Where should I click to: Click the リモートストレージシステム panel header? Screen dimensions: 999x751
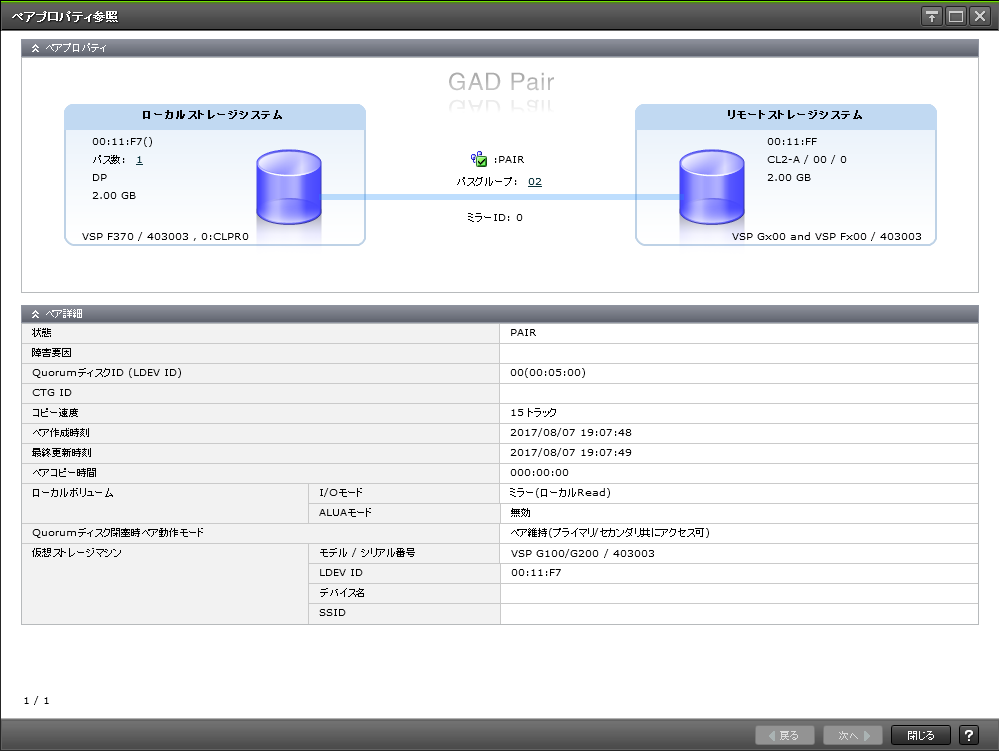tap(786, 115)
